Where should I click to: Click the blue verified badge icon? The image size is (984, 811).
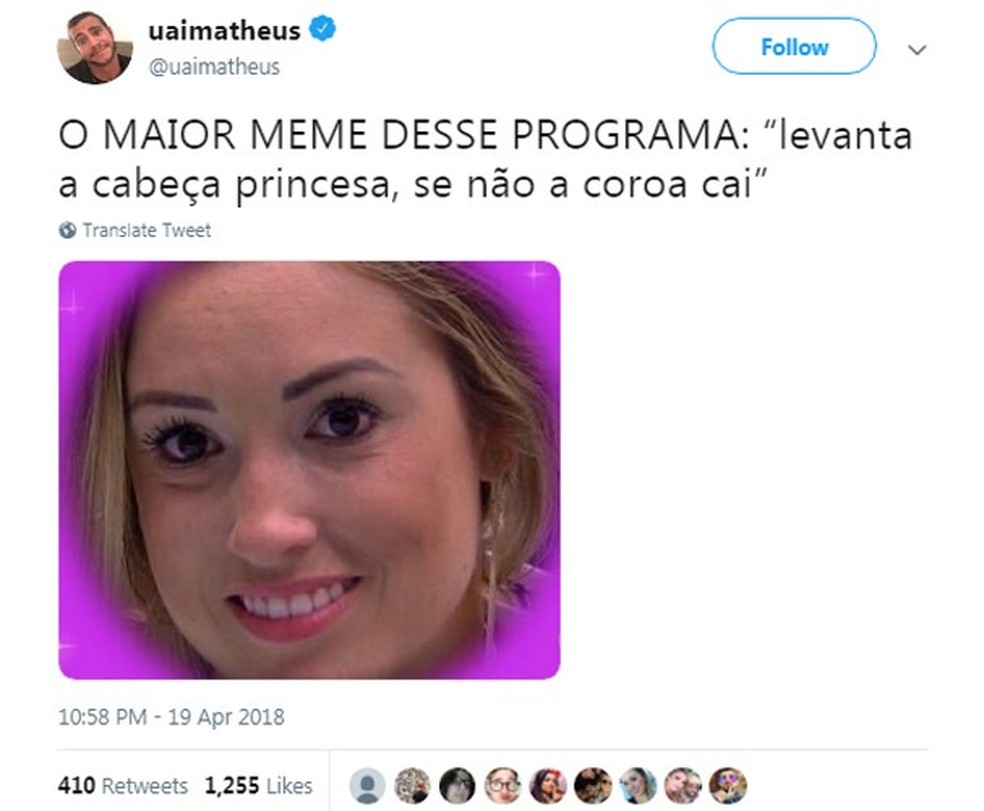(323, 30)
